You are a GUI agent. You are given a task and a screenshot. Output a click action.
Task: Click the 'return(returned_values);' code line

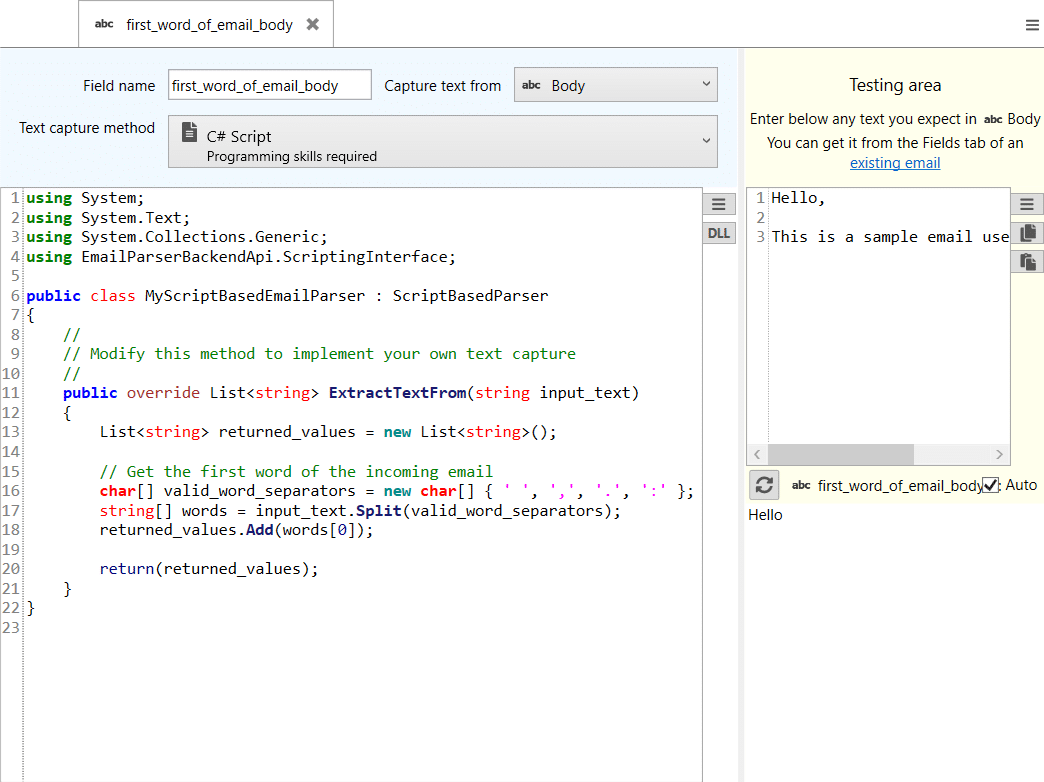pyautogui.click(x=209, y=569)
